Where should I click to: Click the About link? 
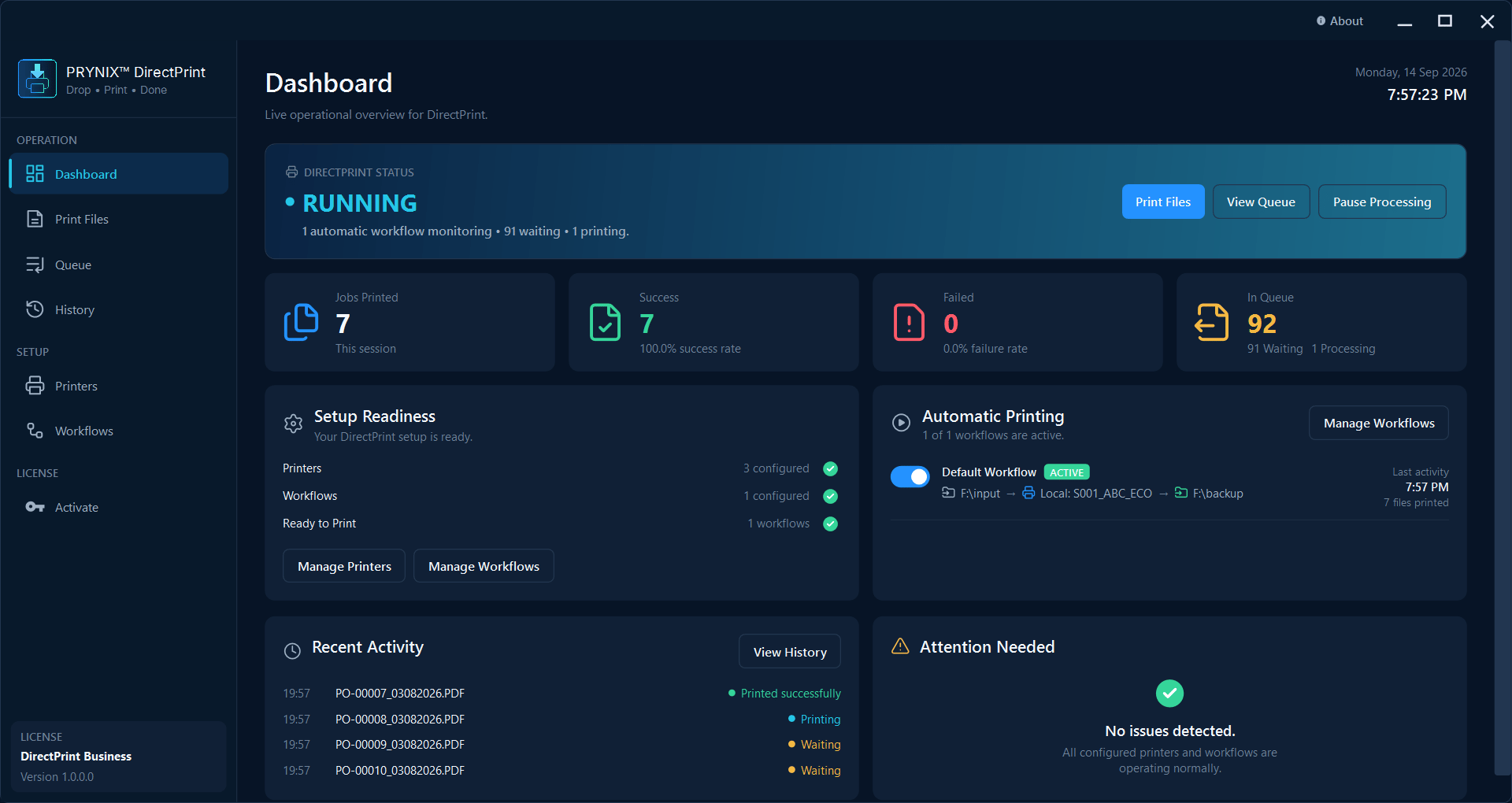coord(1340,21)
